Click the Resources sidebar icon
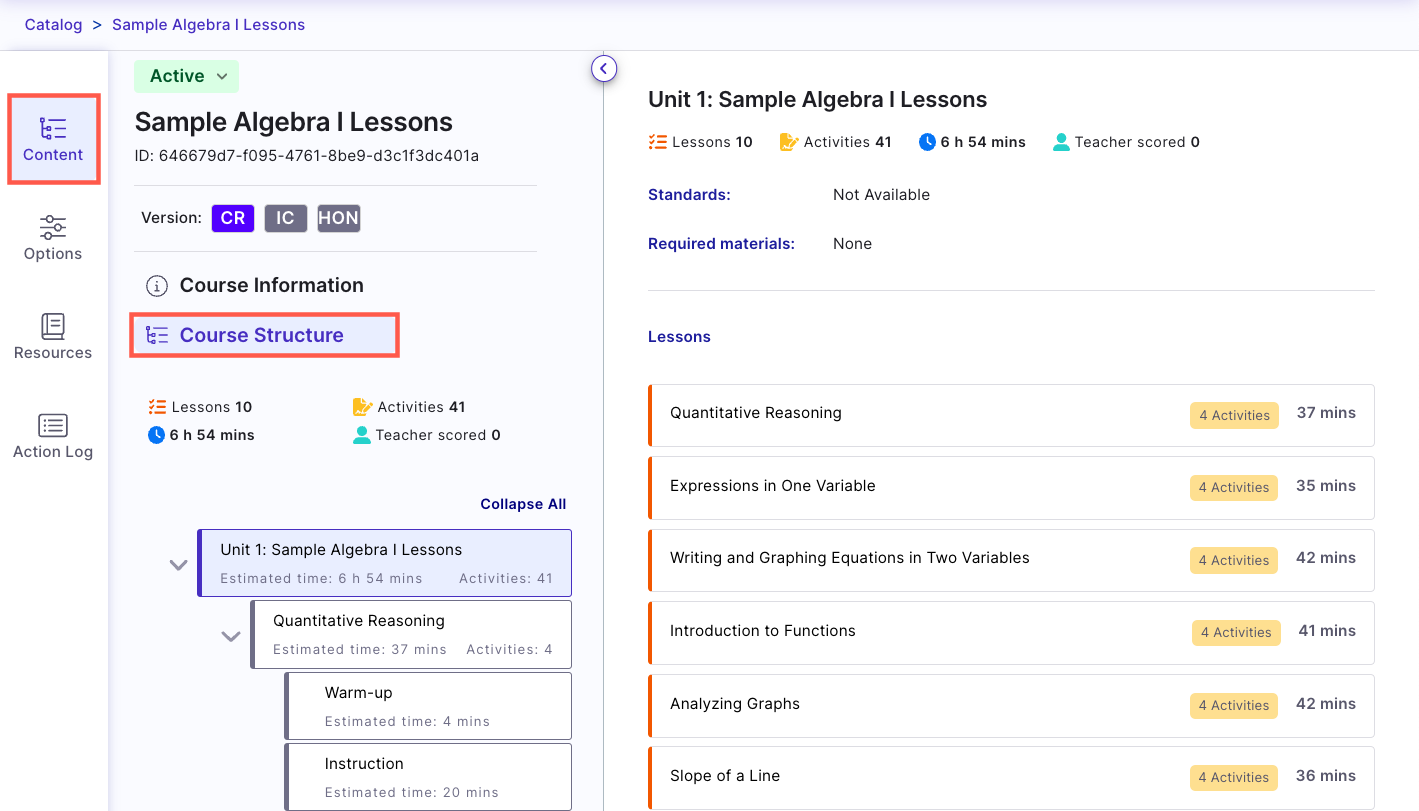1419x811 pixels. pos(53,336)
